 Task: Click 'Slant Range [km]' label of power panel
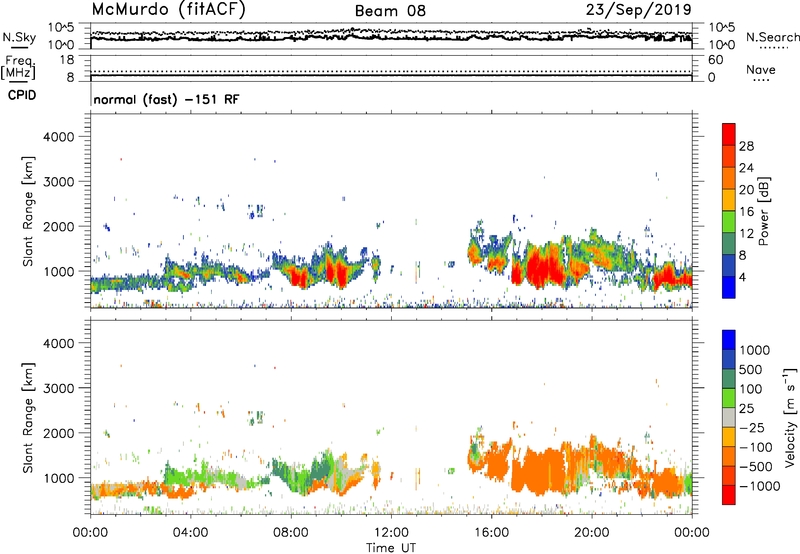[x=28, y=211]
